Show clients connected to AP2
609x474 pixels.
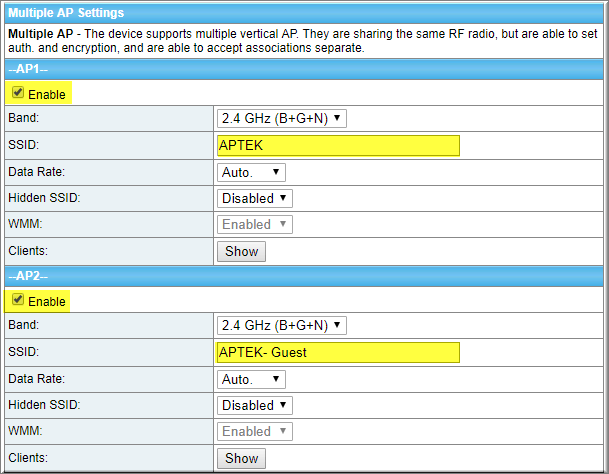coord(241,458)
